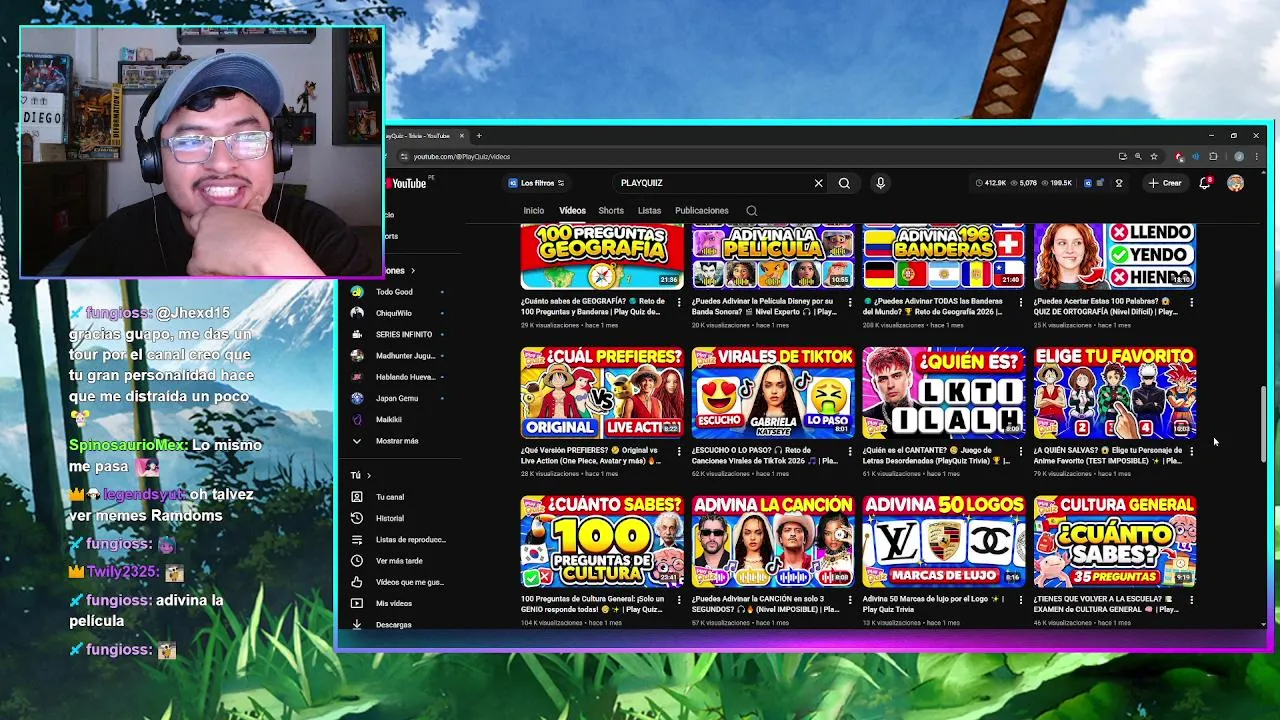Open title '¿TIENES QUE VOLVER A LA ESCUELA?'
Viewport: 1280px width, 720px height.
click(1108, 604)
